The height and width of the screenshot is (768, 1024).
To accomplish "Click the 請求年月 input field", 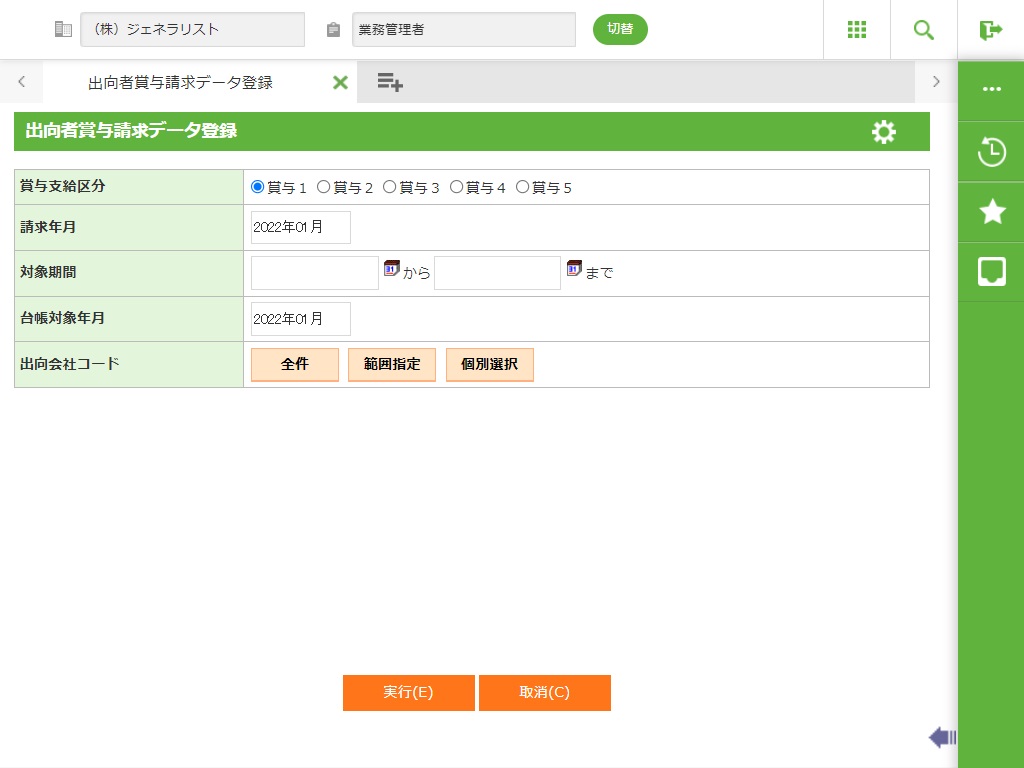I will (300, 227).
